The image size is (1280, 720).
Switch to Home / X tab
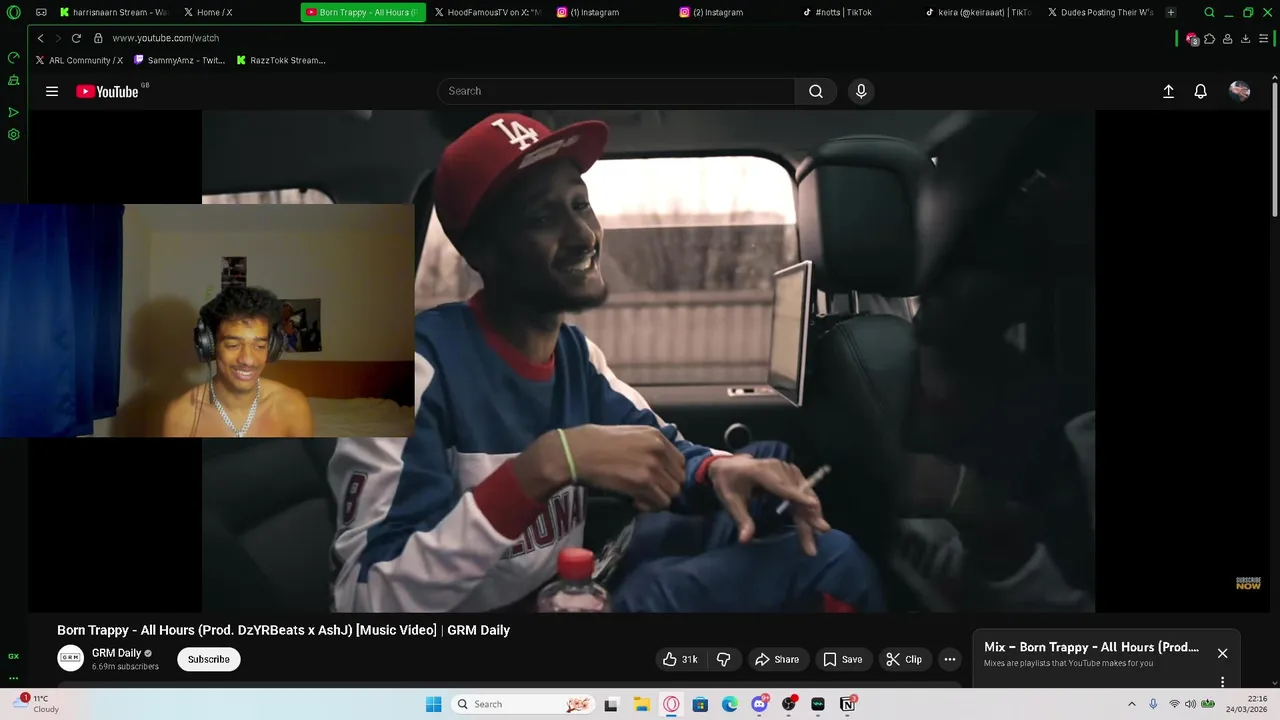pyautogui.click(x=235, y=12)
